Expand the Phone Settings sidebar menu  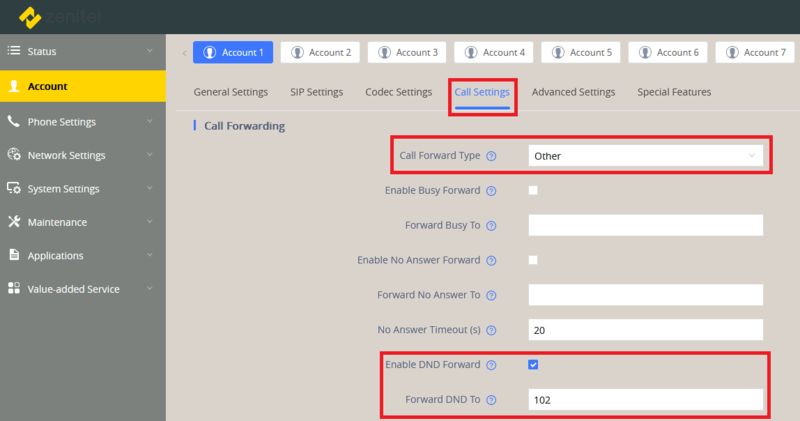pos(83,121)
